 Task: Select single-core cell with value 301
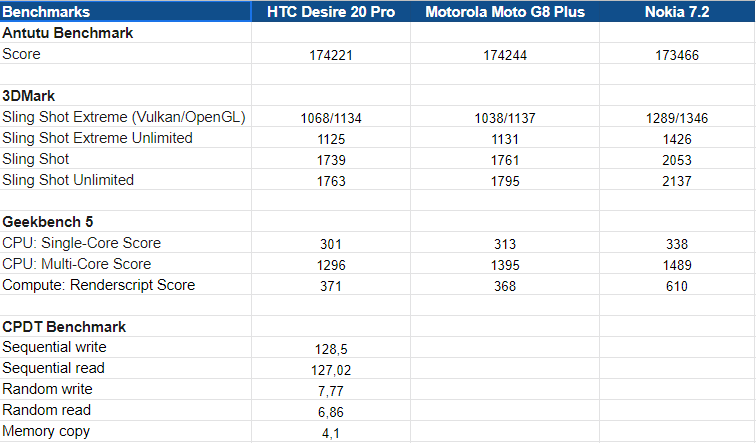[331, 243]
